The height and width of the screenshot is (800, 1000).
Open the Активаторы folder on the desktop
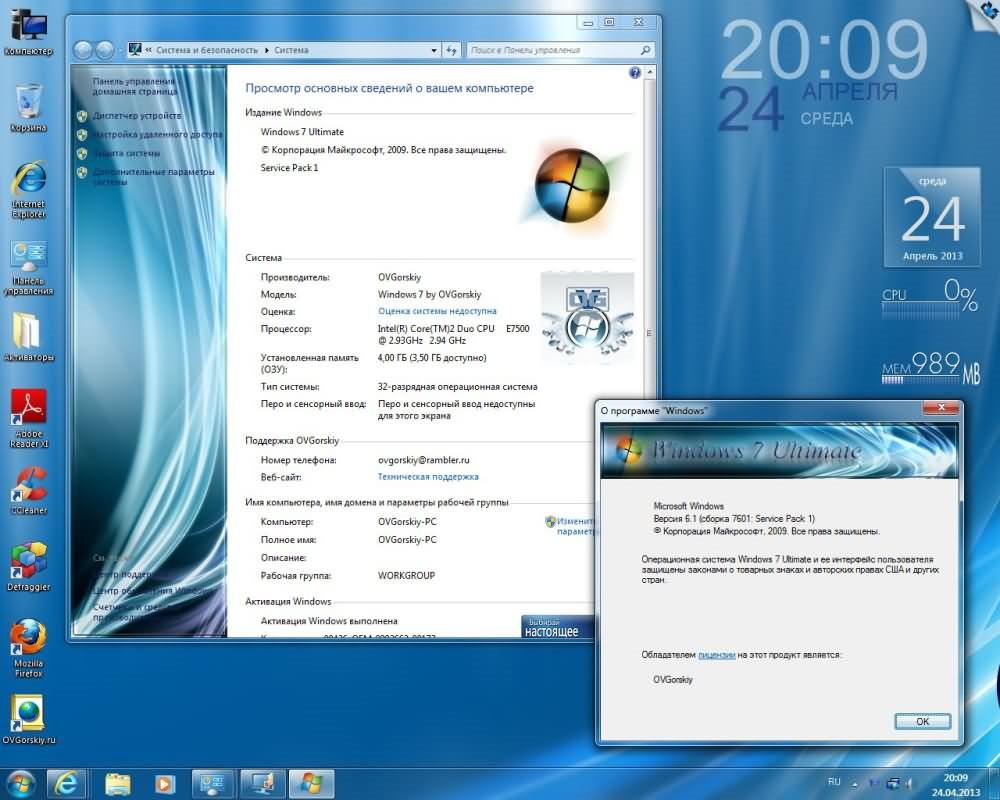click(27, 331)
